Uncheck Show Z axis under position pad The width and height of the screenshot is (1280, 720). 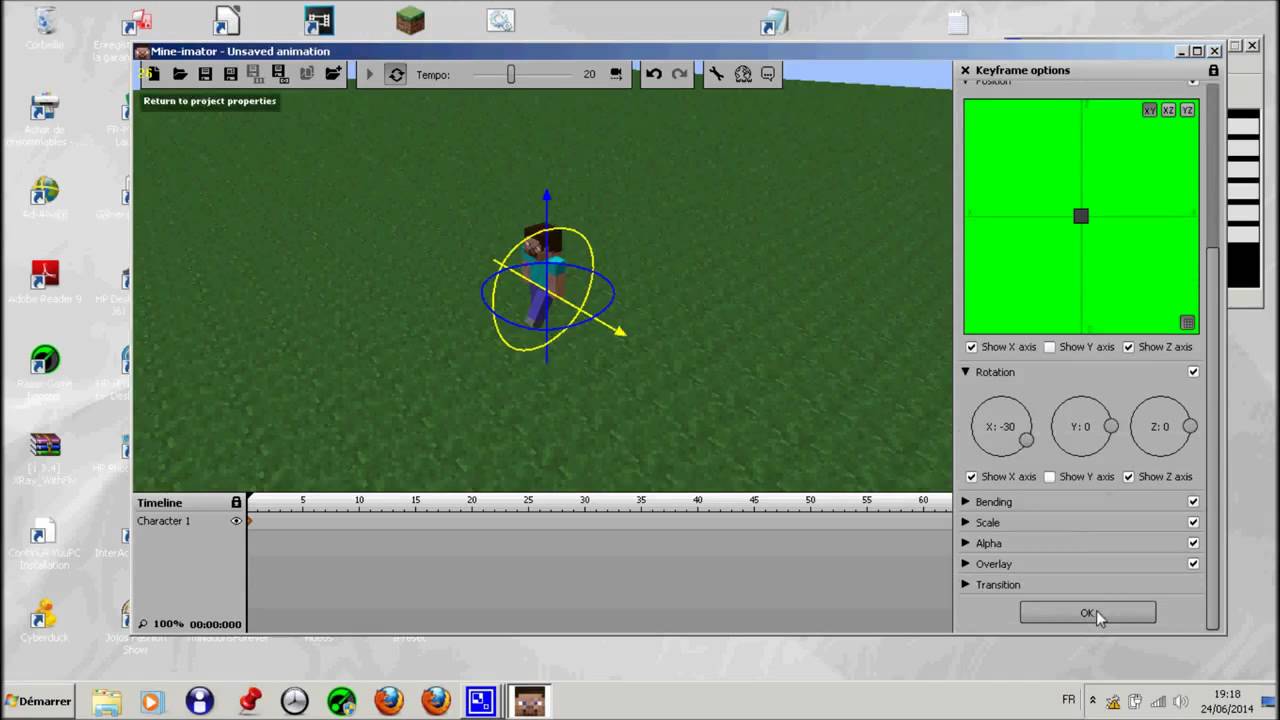(x=1129, y=347)
